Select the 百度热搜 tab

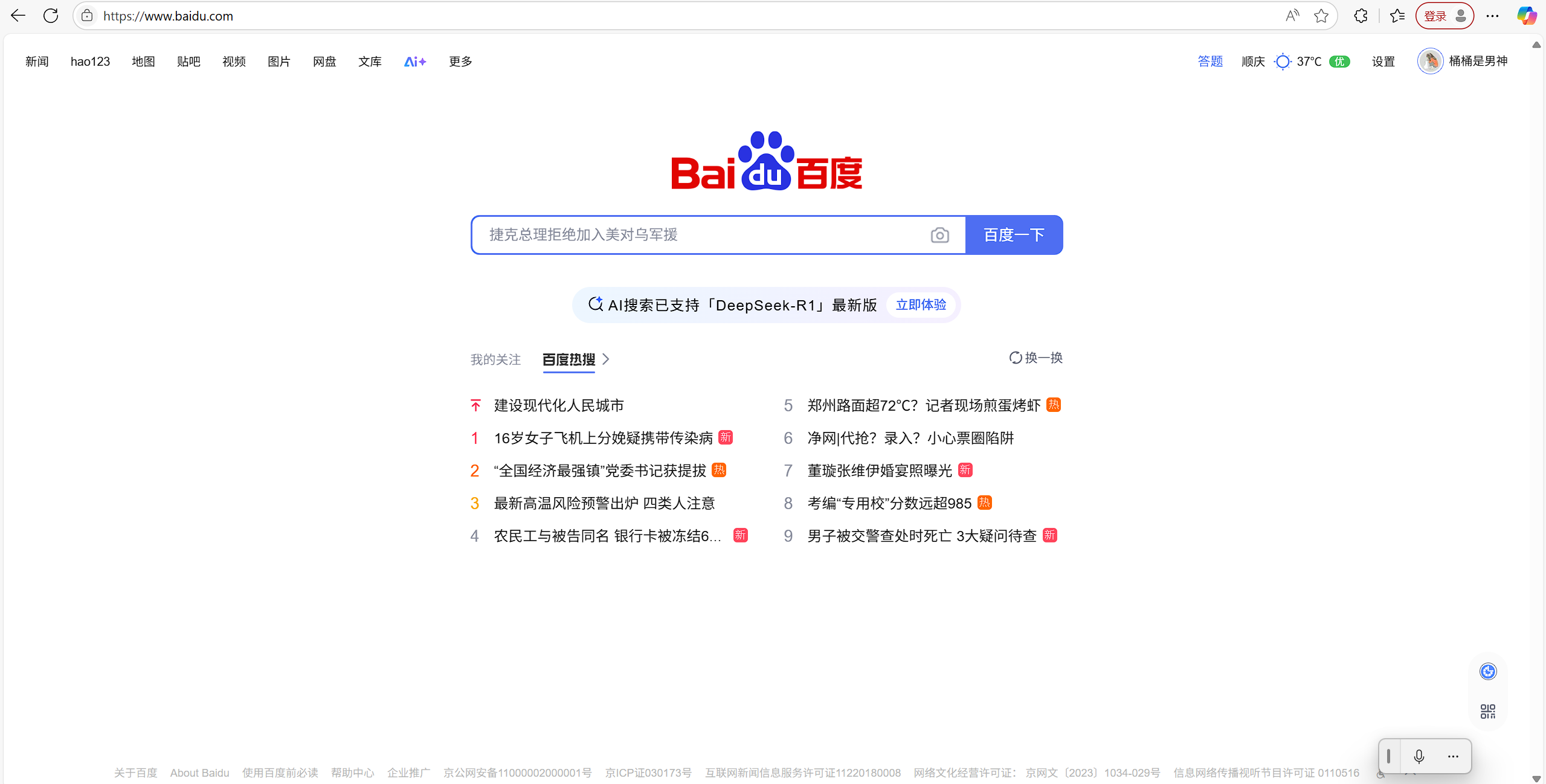(x=569, y=359)
